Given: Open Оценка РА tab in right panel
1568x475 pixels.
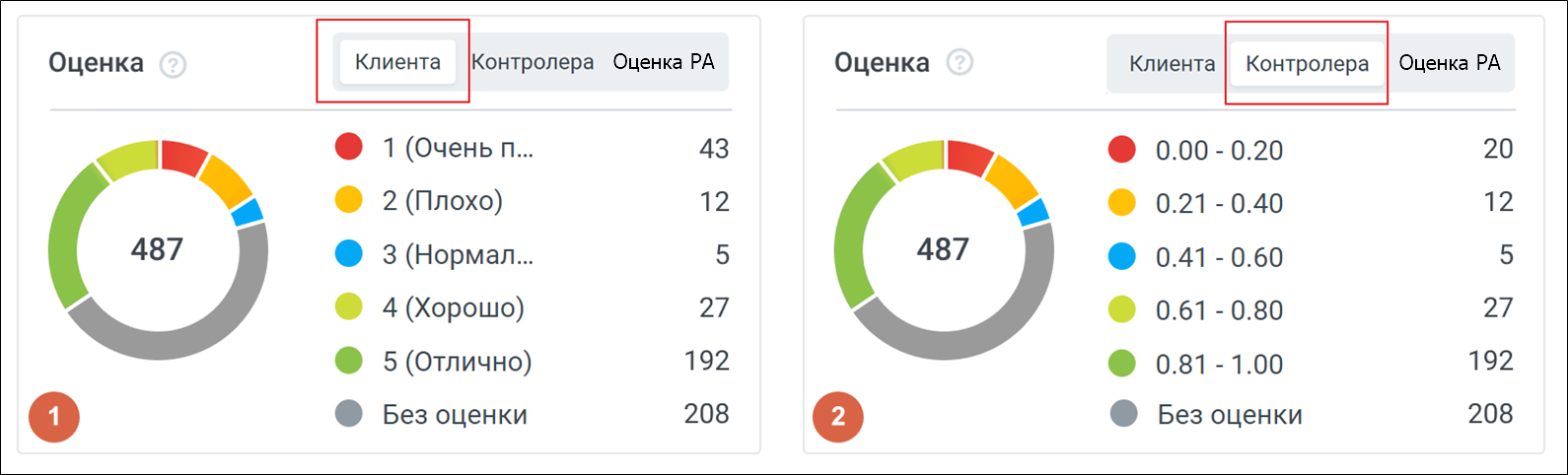Looking at the screenshot, I should (x=1450, y=63).
